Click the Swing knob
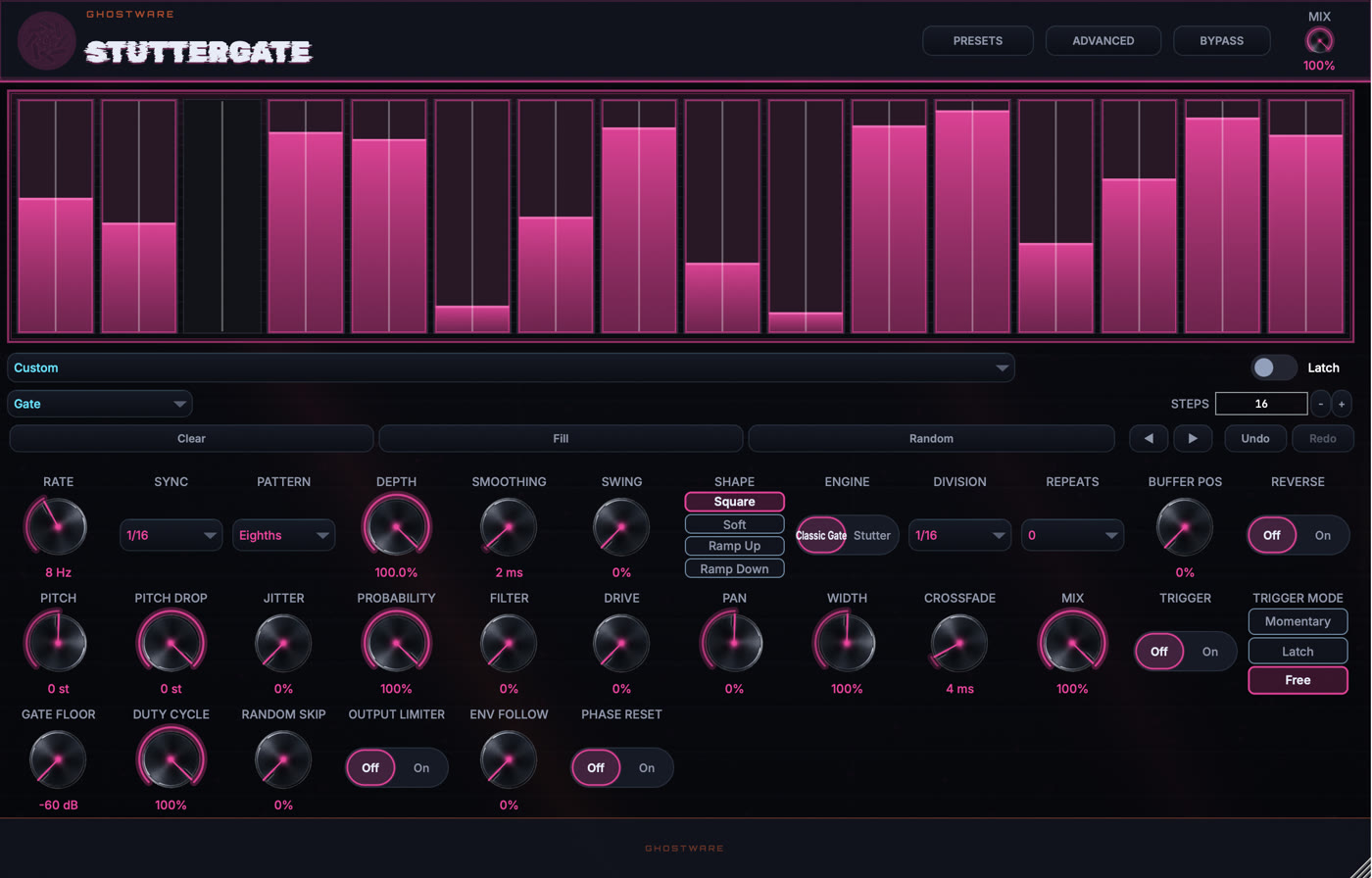1372x878 pixels. [x=621, y=526]
